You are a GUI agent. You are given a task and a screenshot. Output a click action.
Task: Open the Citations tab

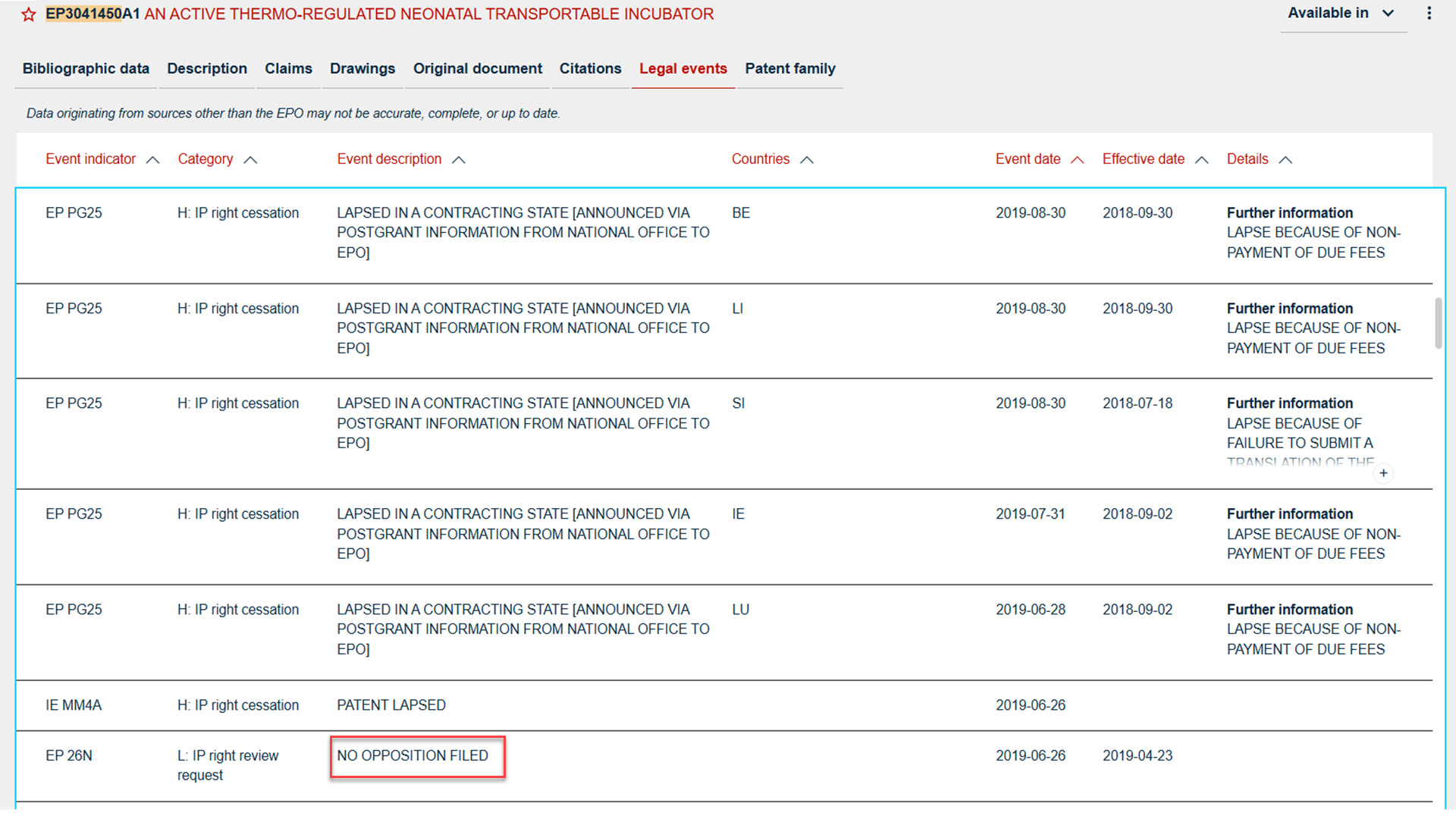pyautogui.click(x=590, y=69)
